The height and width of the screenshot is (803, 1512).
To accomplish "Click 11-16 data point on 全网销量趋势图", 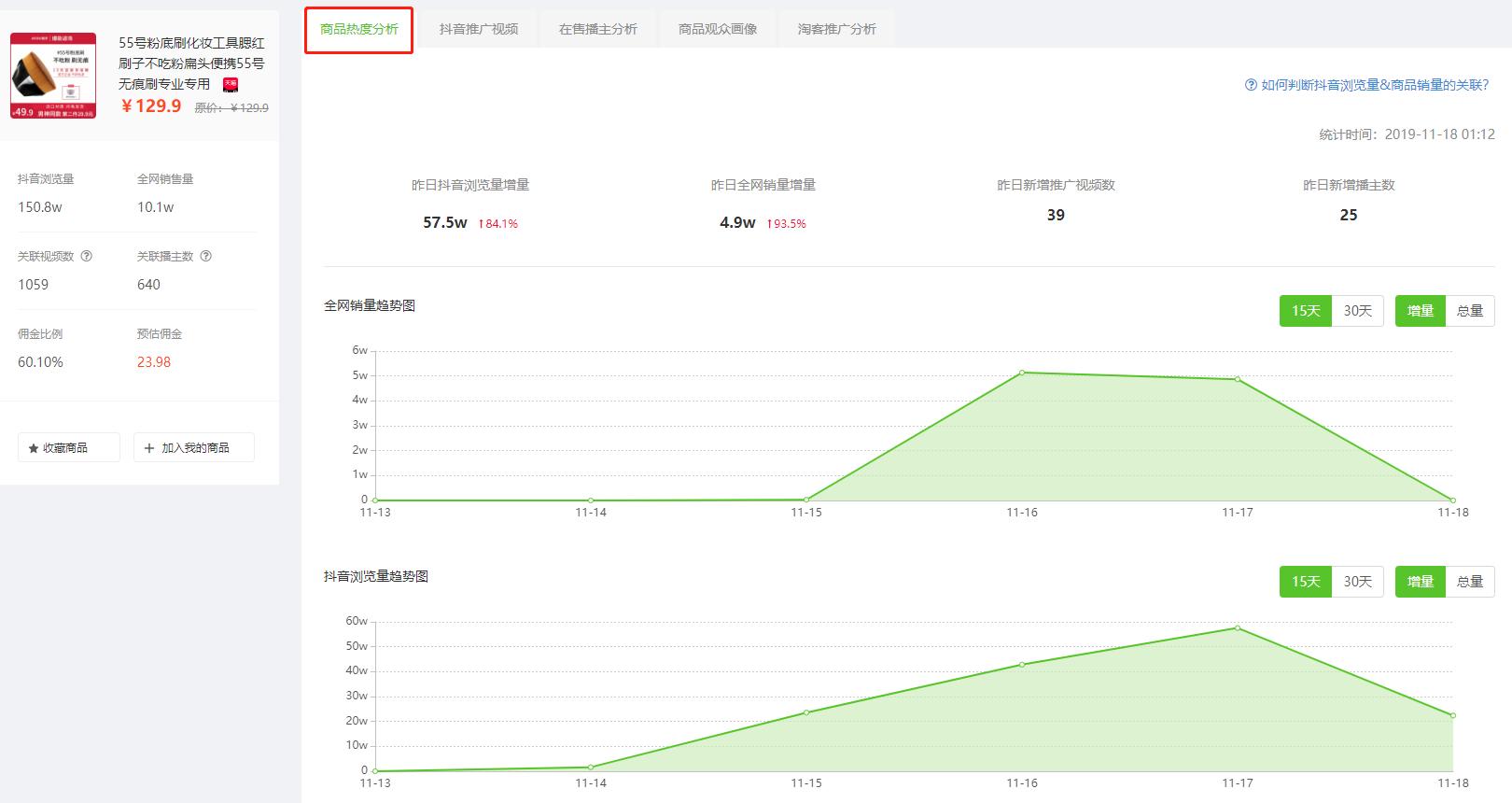I will 1022,373.
